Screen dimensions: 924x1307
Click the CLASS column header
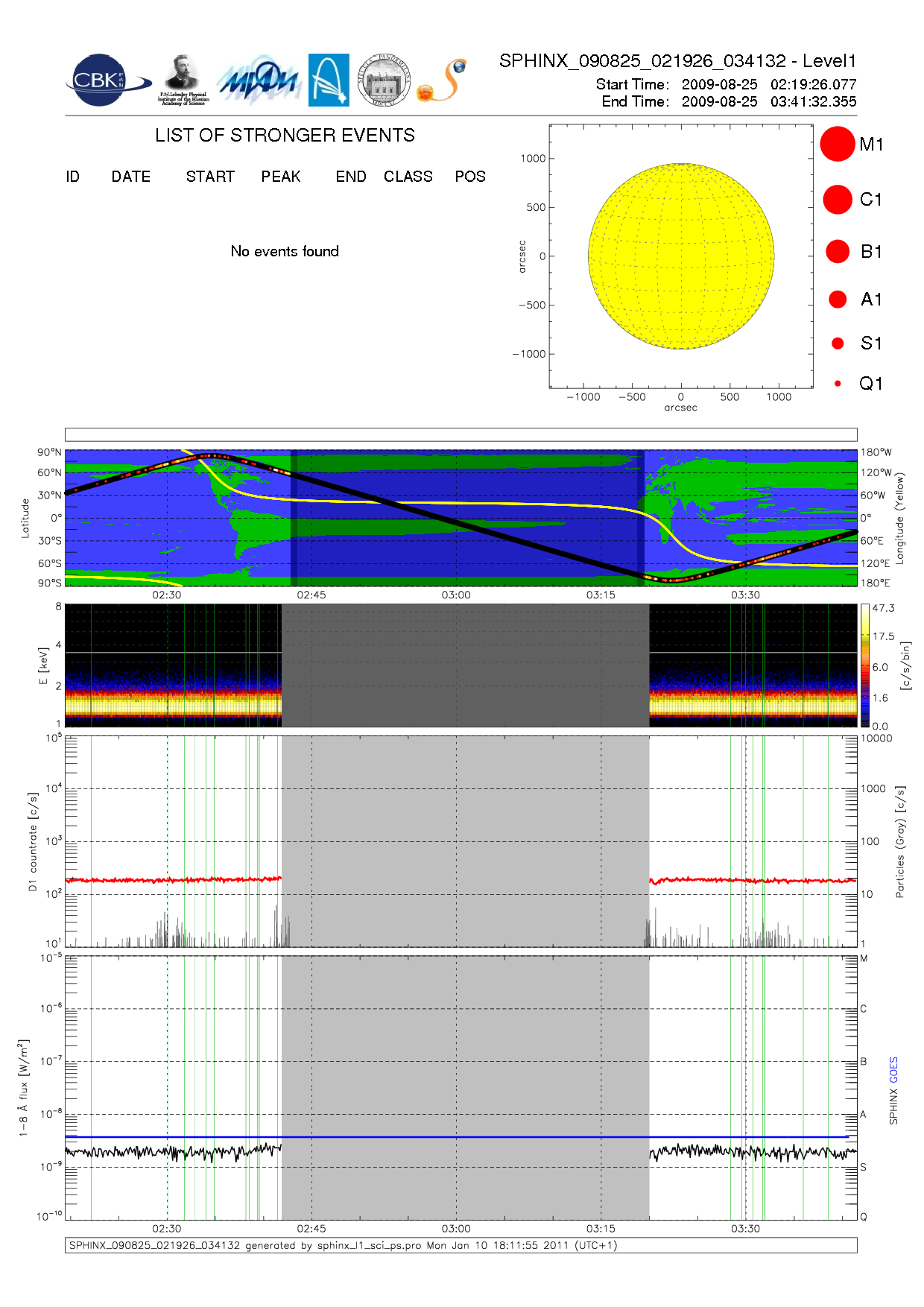click(x=408, y=177)
